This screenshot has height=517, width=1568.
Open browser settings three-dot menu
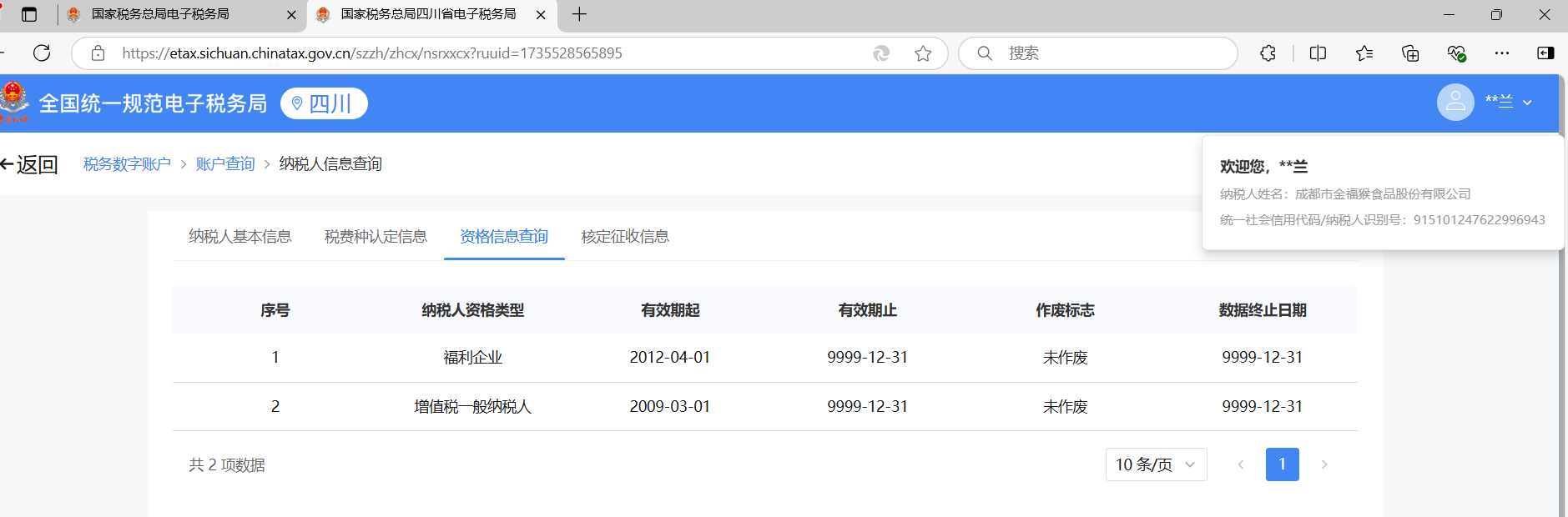pyautogui.click(x=1502, y=53)
